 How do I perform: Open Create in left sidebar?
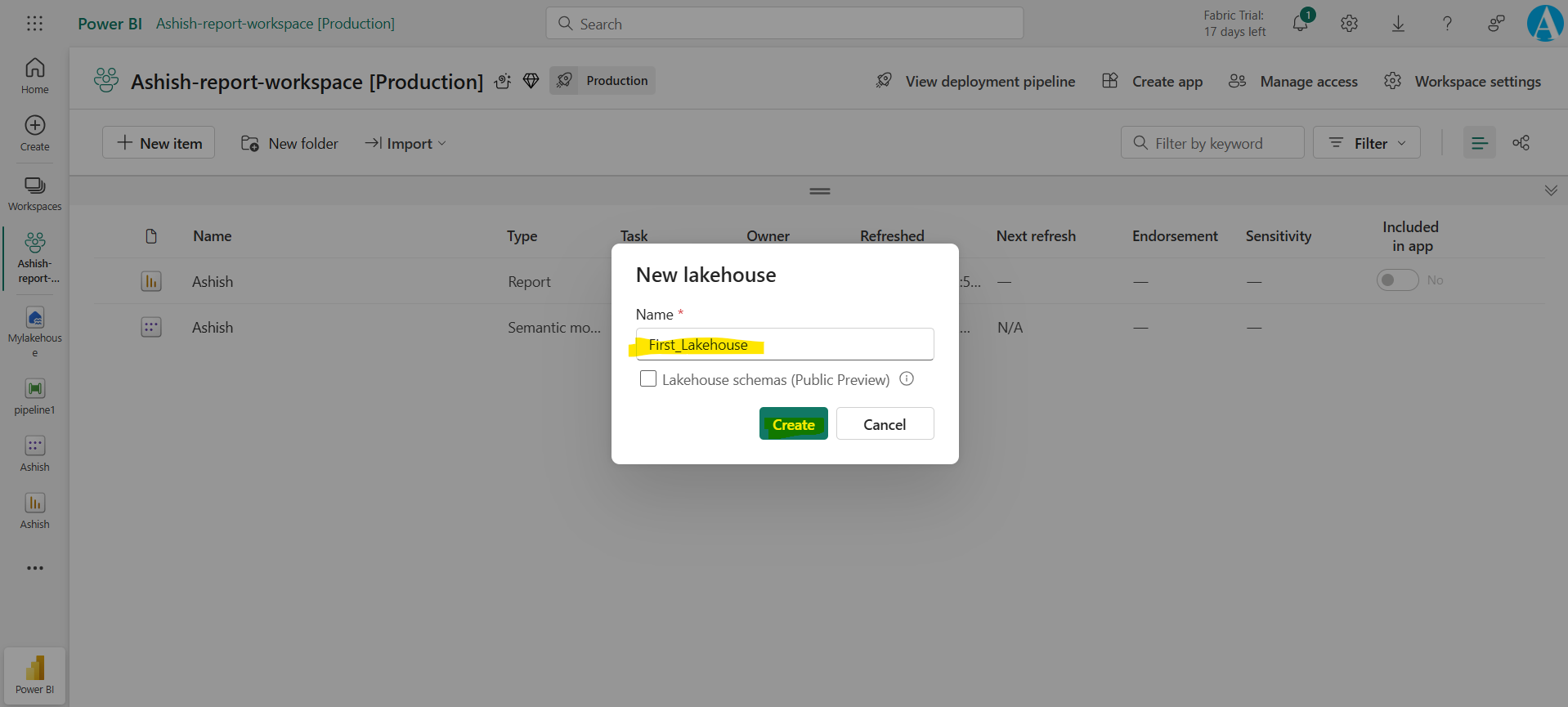[x=34, y=133]
